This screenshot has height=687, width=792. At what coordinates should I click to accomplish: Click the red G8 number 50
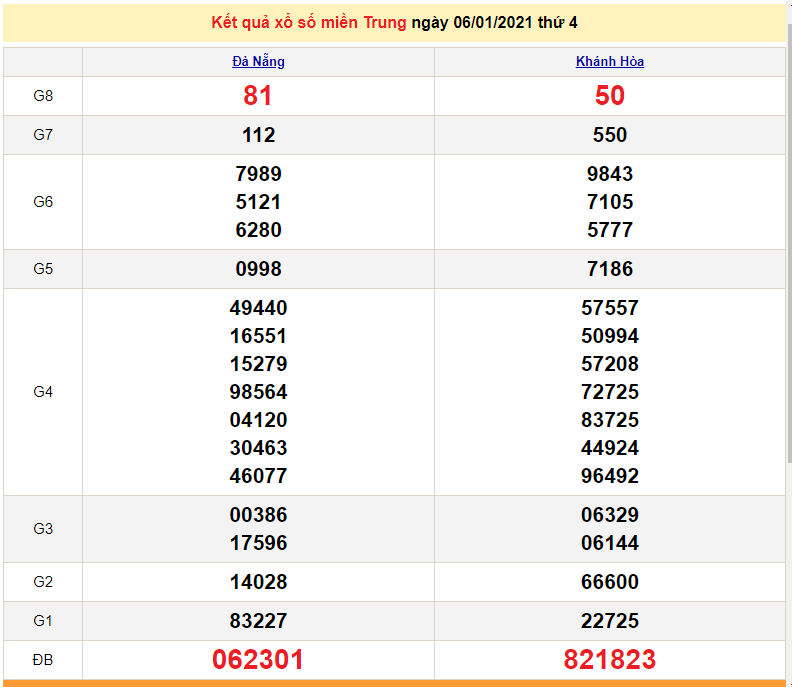[x=609, y=96]
